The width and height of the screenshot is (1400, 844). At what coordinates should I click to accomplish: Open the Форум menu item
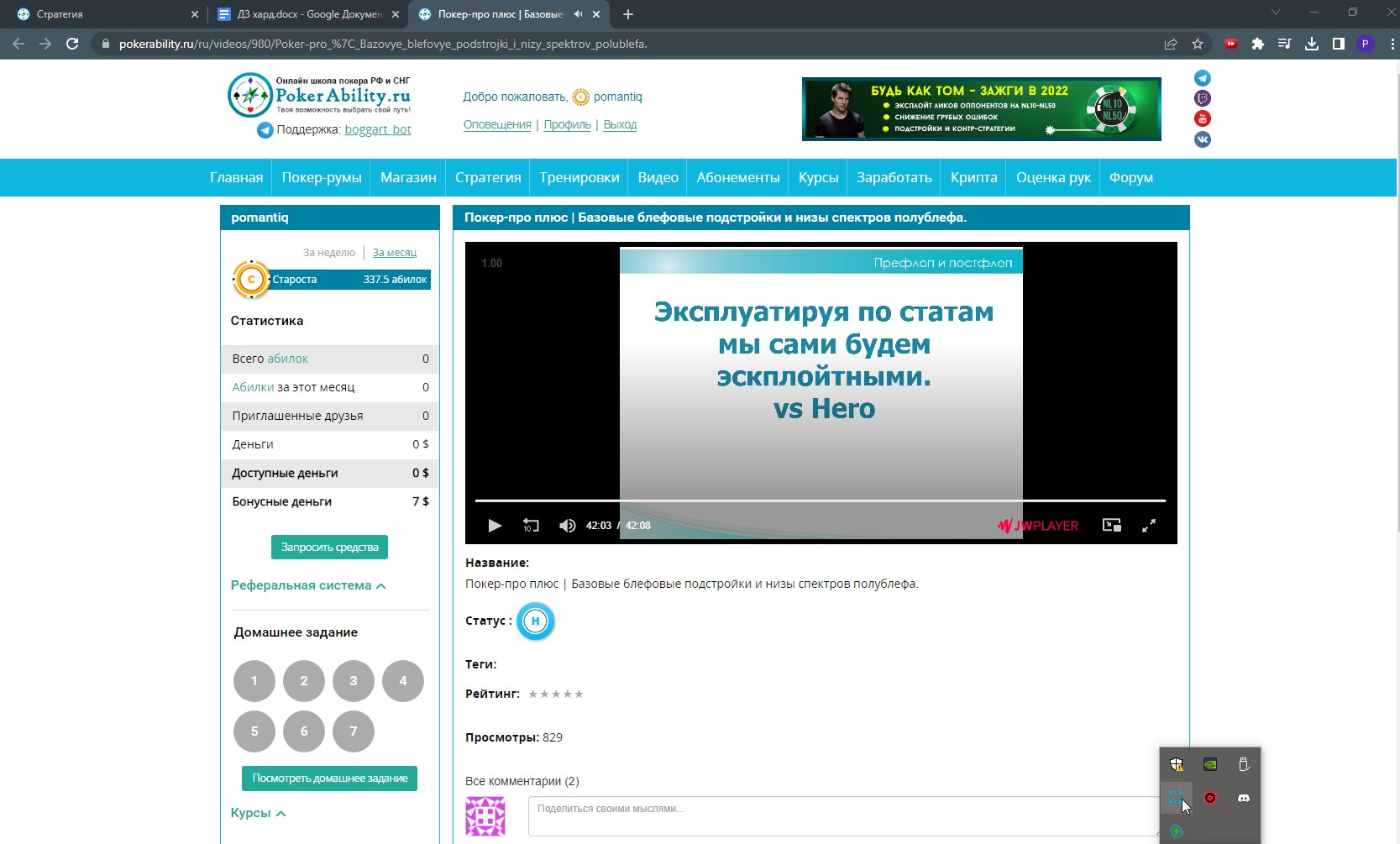click(x=1131, y=177)
